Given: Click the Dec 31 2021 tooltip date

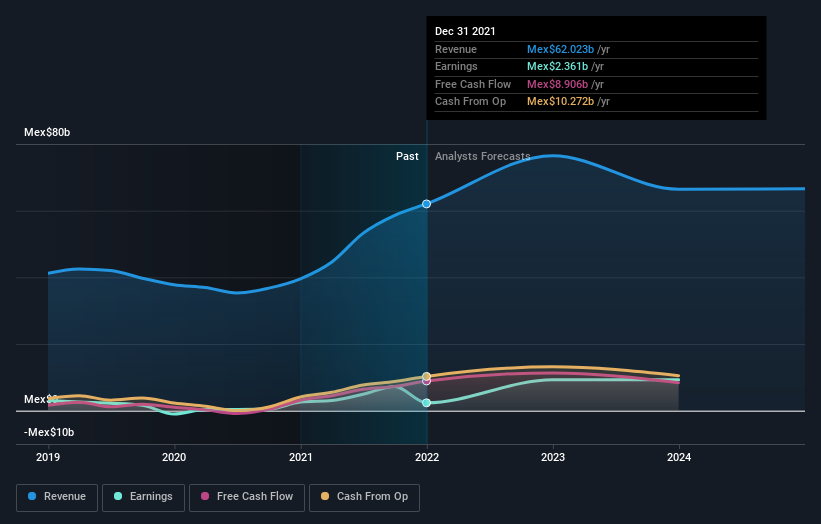Looking at the screenshot, I should pyautogui.click(x=465, y=31).
